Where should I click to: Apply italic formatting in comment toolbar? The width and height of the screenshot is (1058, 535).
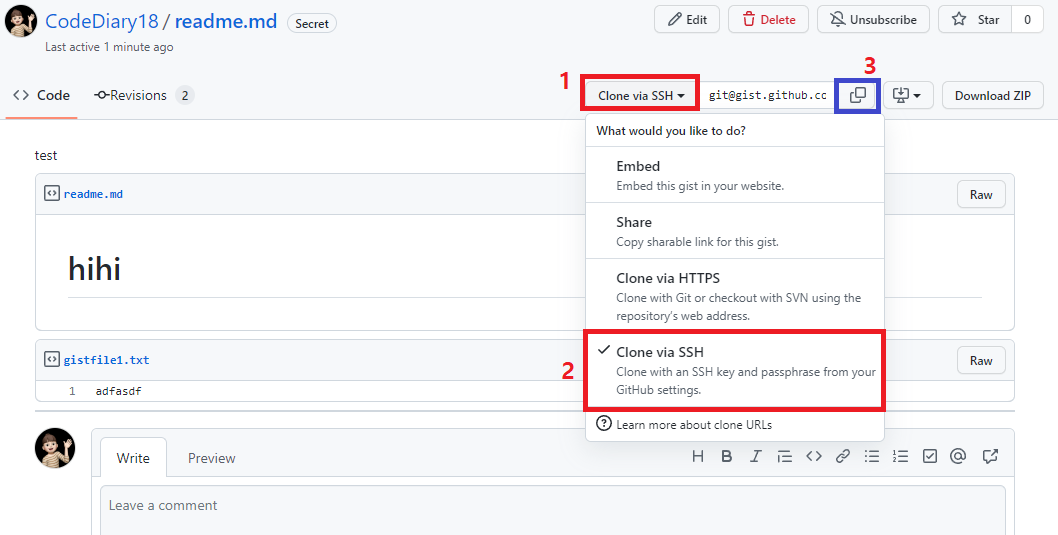(756, 457)
